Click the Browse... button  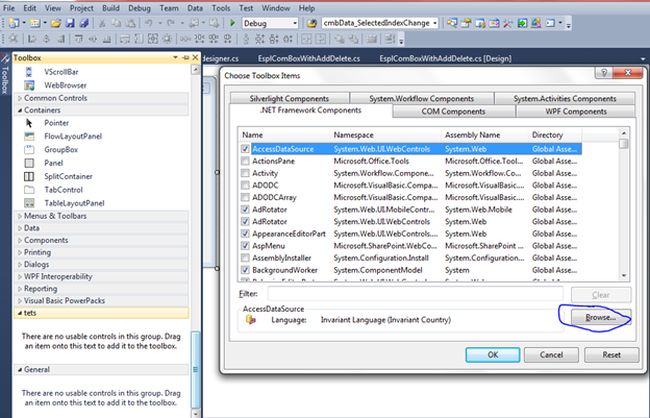pos(601,318)
